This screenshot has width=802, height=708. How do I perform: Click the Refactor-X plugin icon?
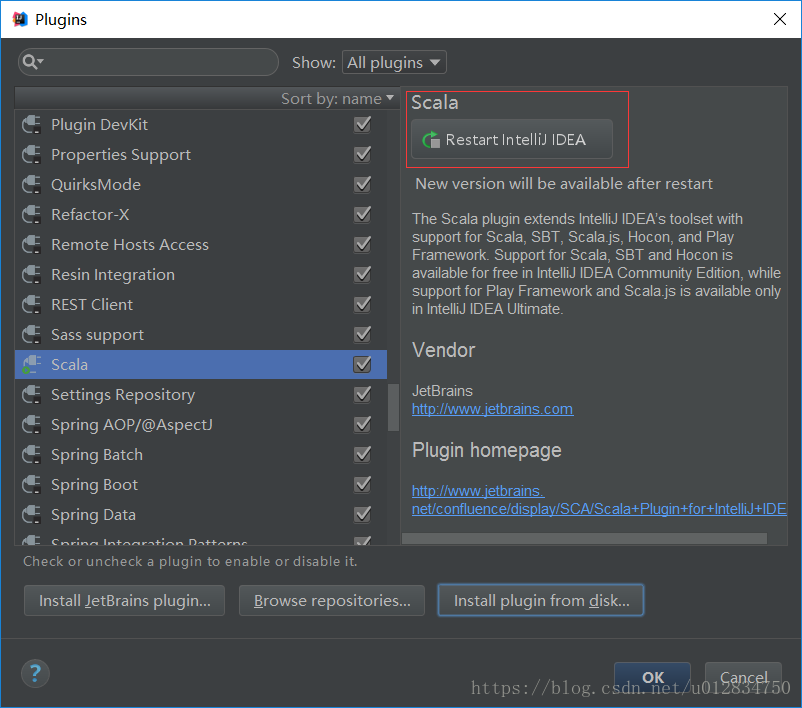point(32,214)
